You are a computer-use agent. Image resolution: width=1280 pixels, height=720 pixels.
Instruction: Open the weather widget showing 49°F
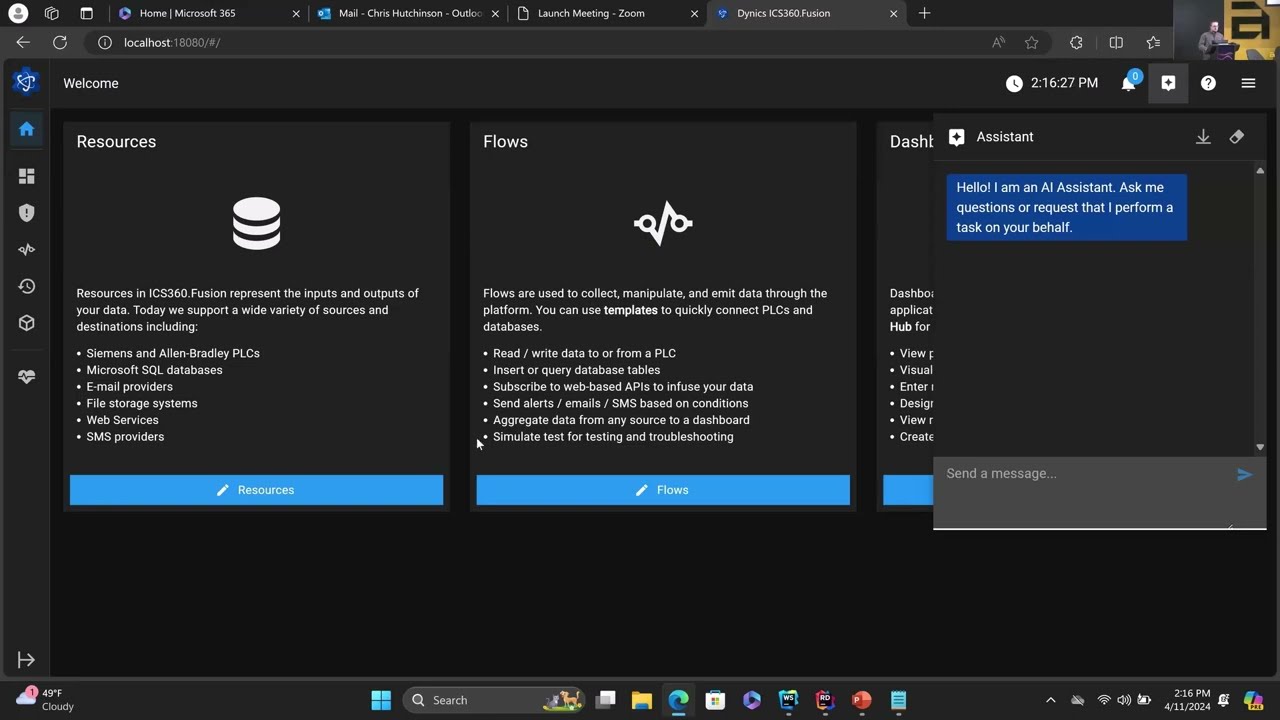(45, 699)
